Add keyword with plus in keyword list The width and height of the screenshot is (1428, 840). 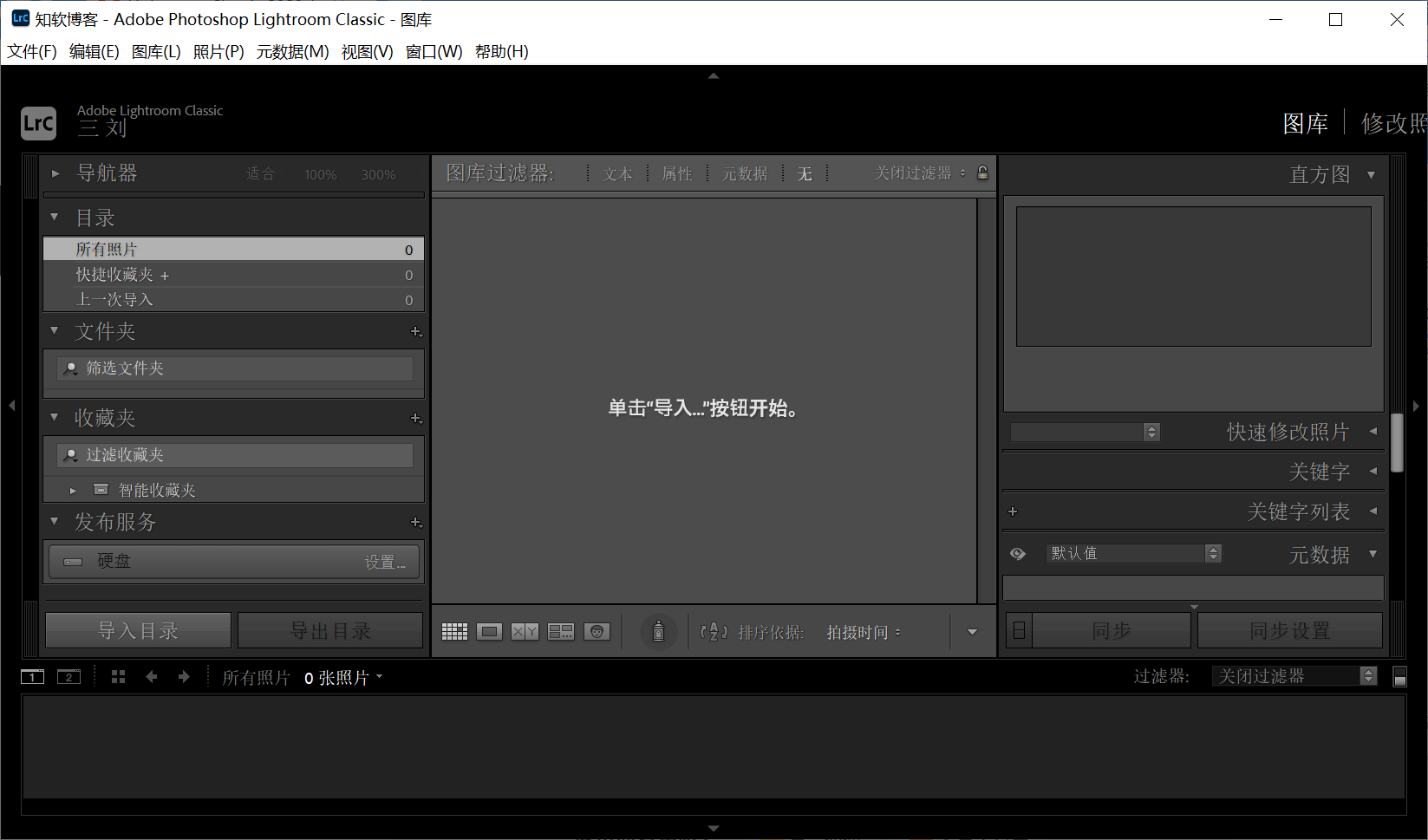[x=1013, y=511]
